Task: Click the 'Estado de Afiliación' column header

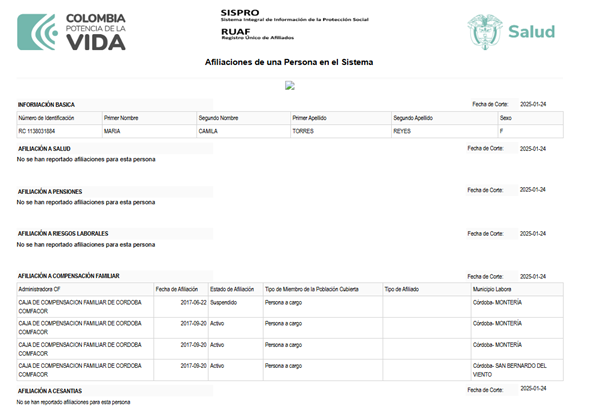Action: point(232,288)
